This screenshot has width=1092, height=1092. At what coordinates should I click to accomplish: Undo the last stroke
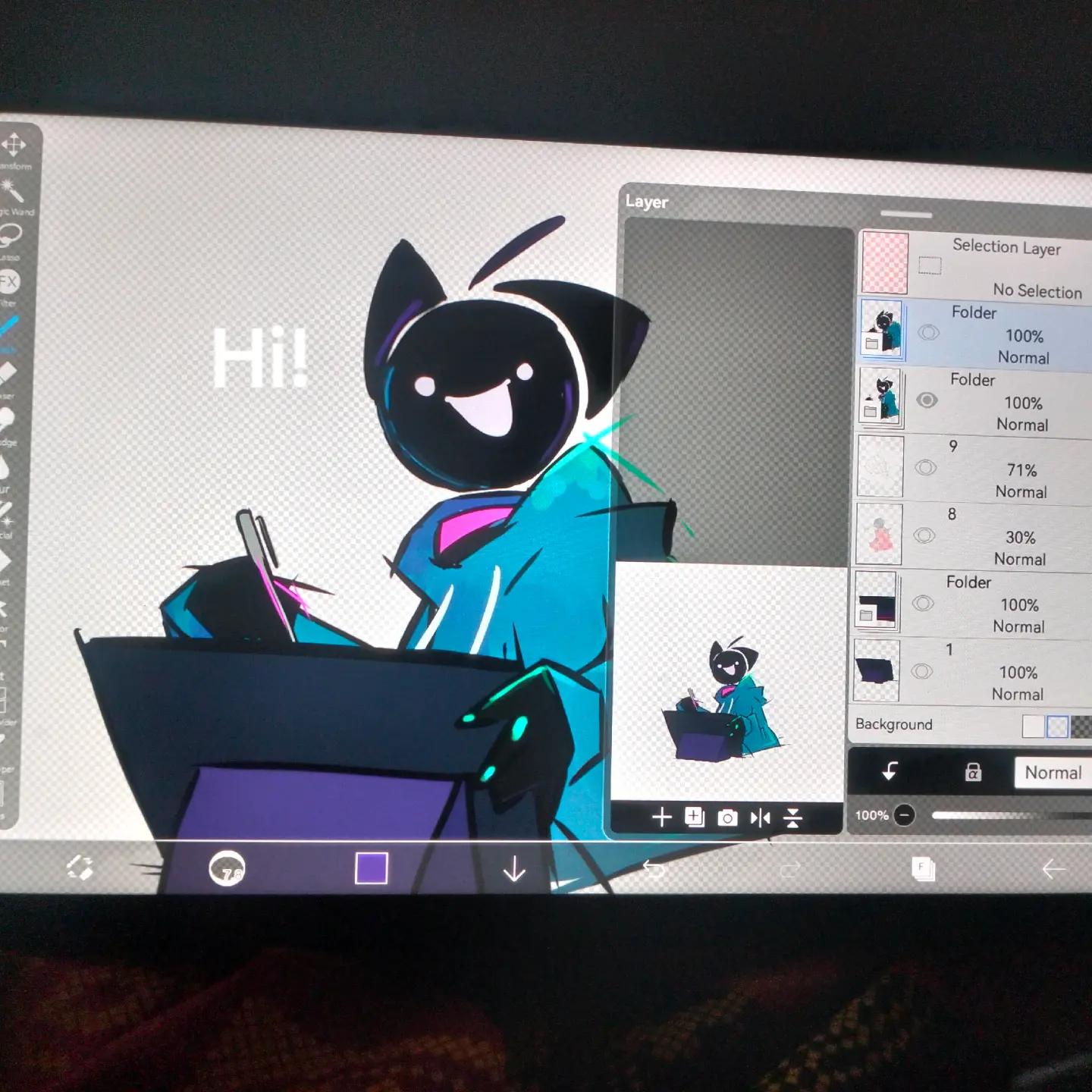(x=653, y=868)
